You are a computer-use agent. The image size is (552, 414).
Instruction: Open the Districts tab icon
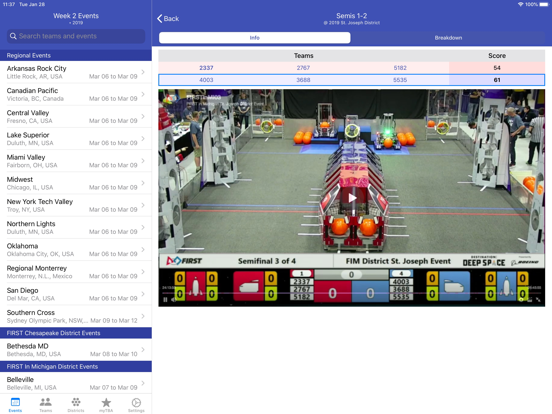coord(76,402)
